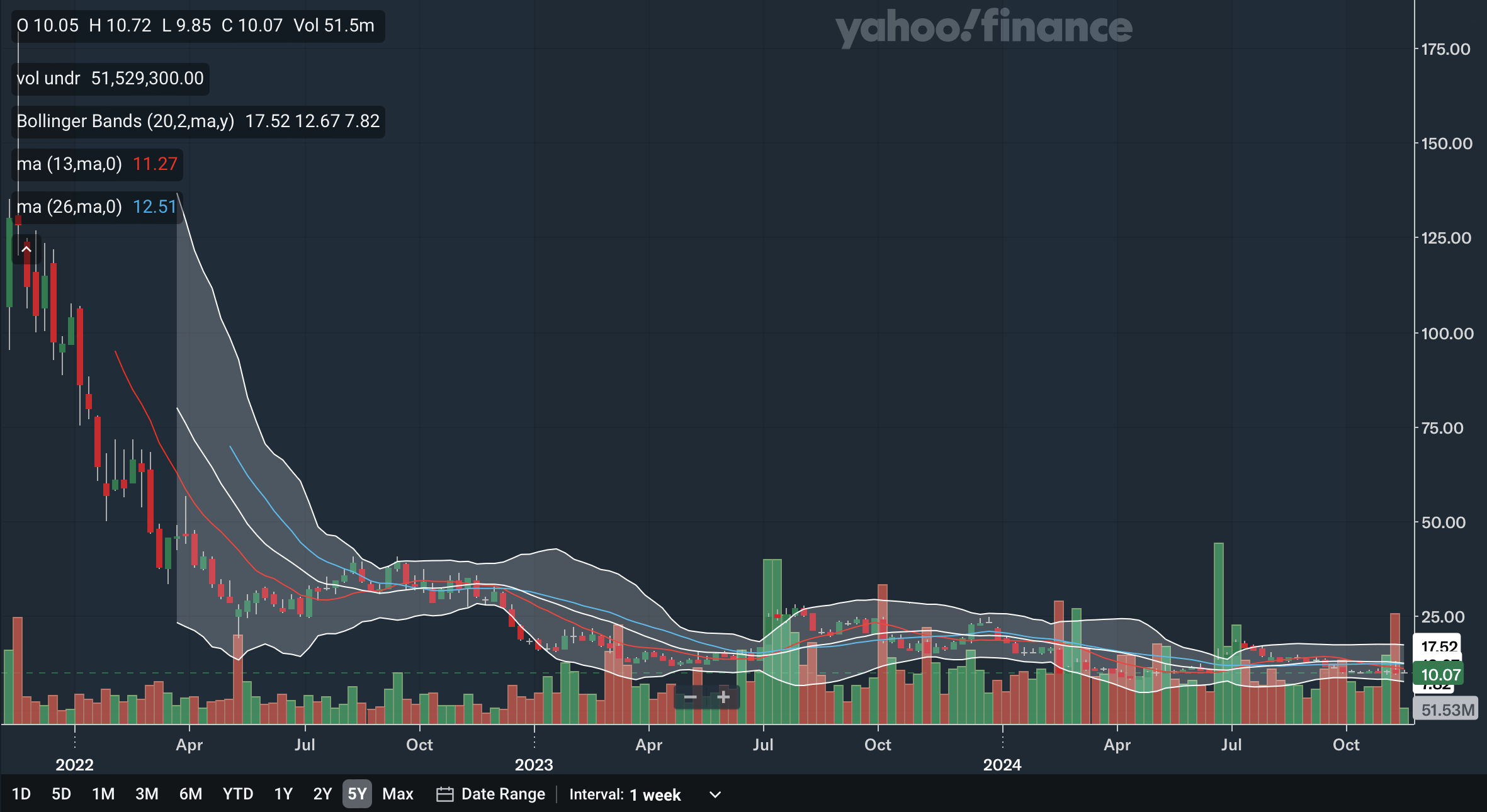Click the red ma 13 value swatch
The width and height of the screenshot is (1487, 812).
[155, 164]
